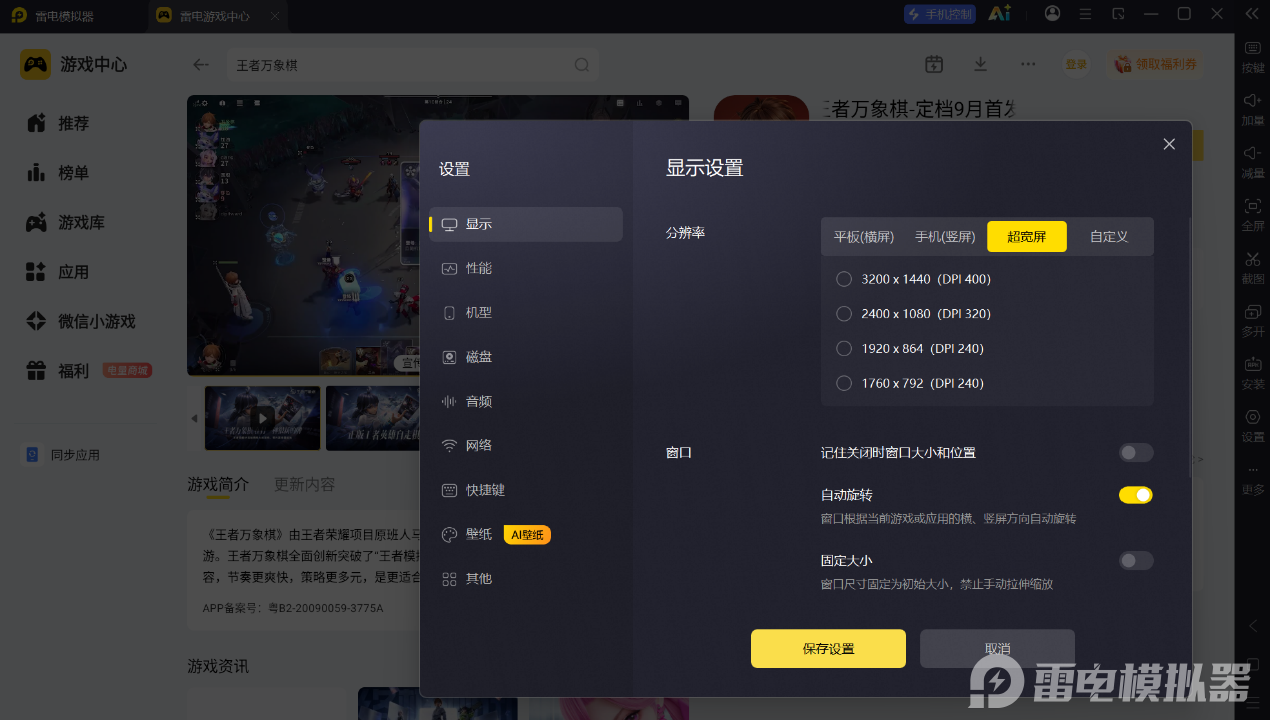Switch to the 雷电游戏中心 tab
The height and width of the screenshot is (720, 1270).
click(217, 15)
